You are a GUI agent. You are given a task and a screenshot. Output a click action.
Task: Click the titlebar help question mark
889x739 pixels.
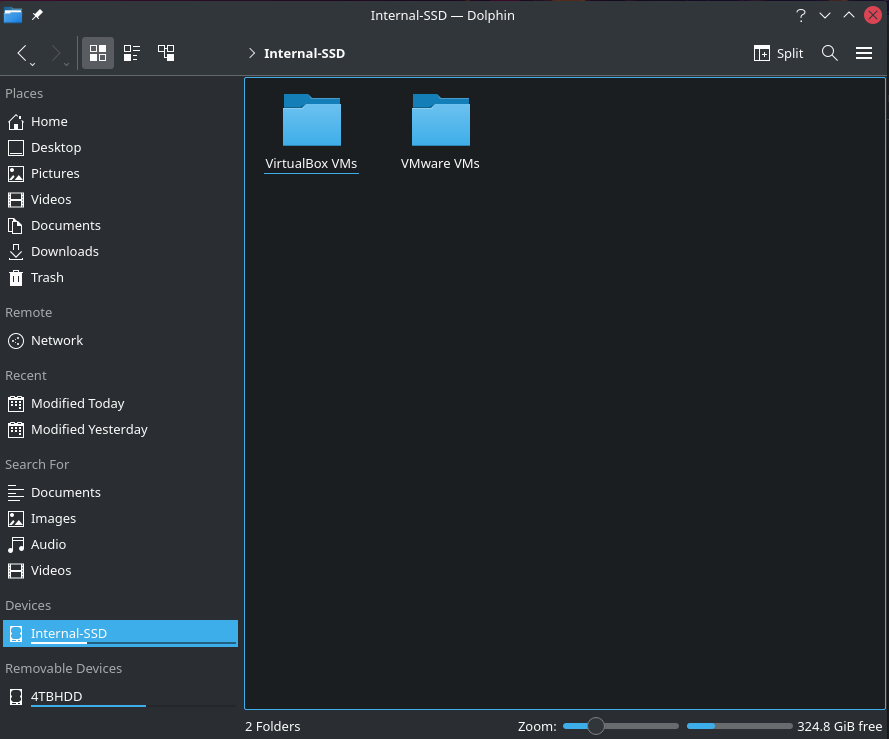801,15
